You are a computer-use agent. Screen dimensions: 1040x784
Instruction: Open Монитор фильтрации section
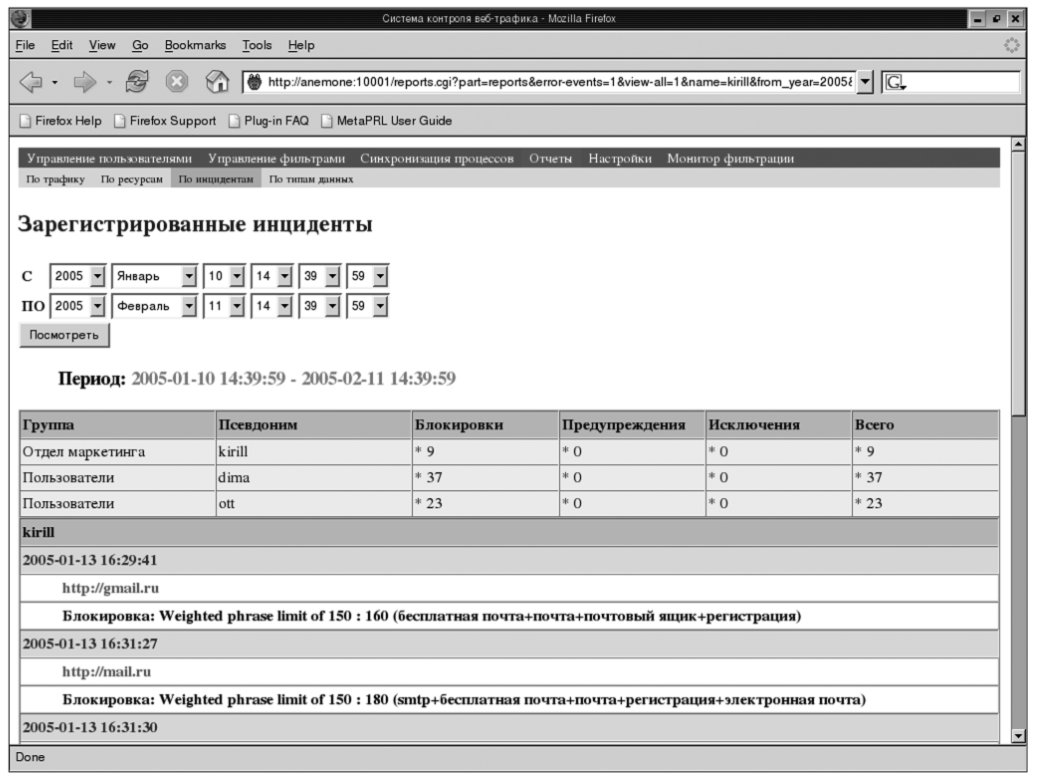click(x=730, y=159)
